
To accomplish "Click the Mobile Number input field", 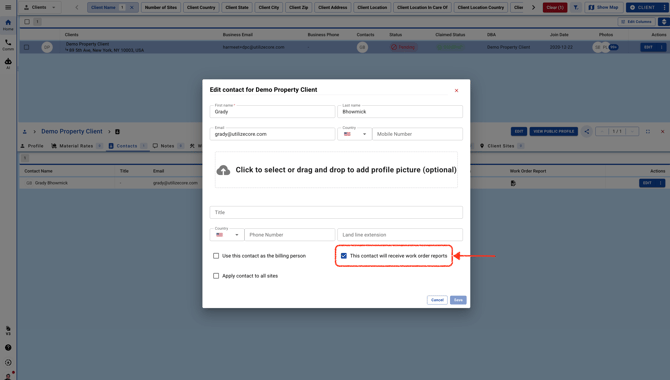I will (x=417, y=134).
